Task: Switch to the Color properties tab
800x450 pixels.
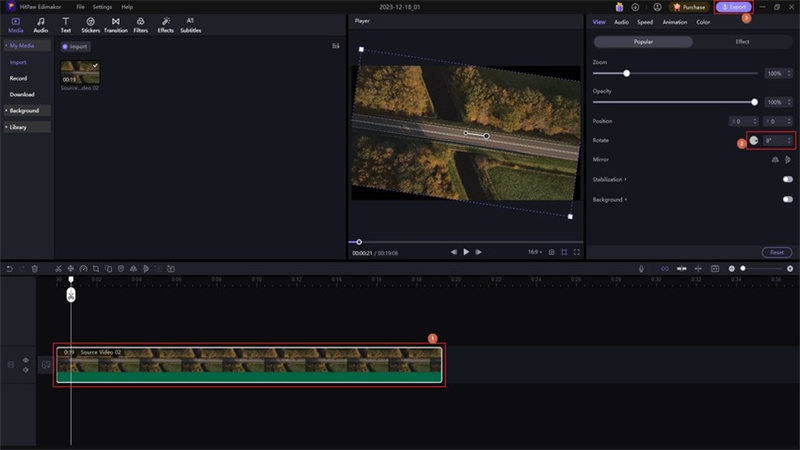Action: (x=703, y=22)
